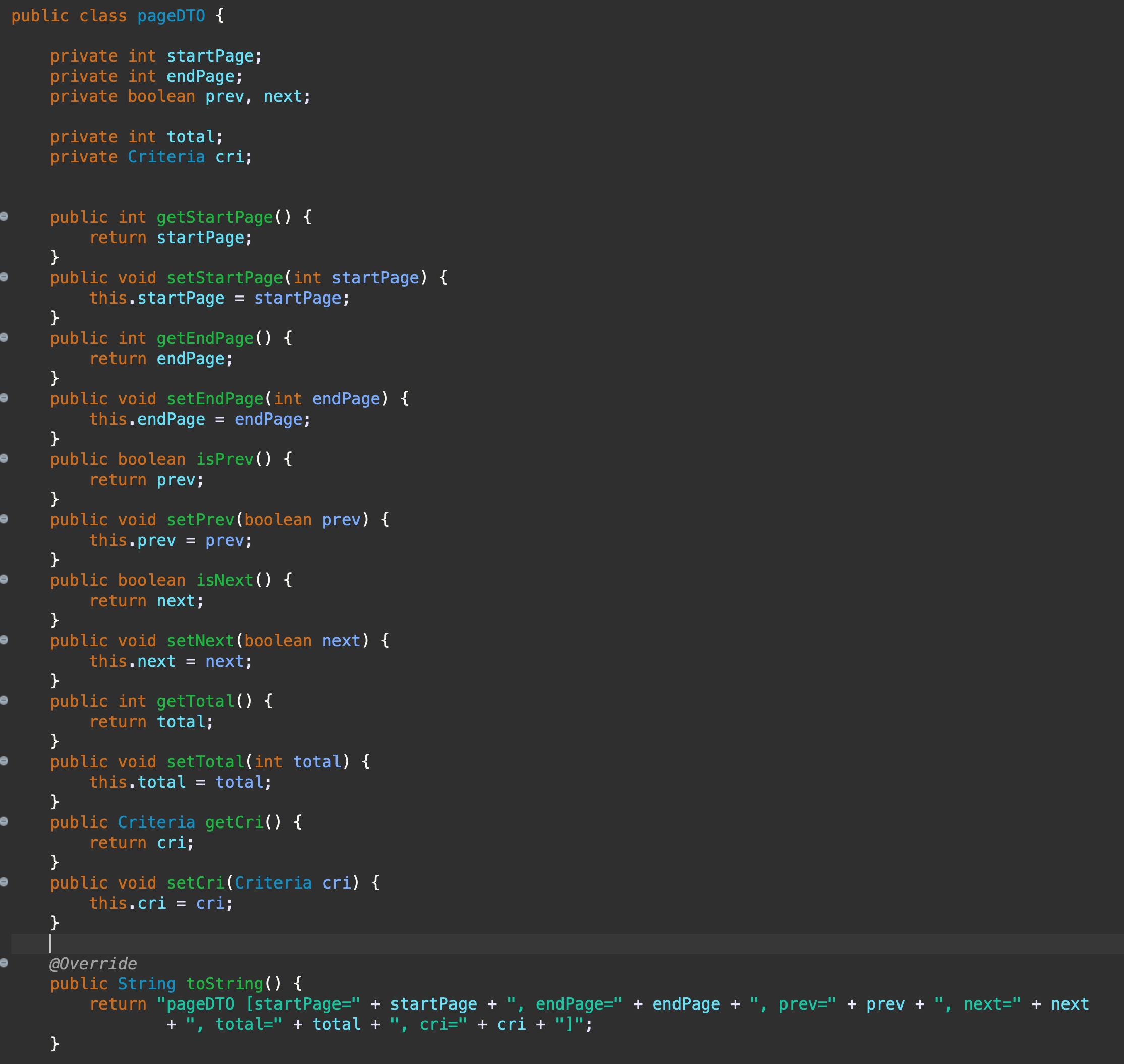Fold the getEndPage method

[x=4, y=337]
